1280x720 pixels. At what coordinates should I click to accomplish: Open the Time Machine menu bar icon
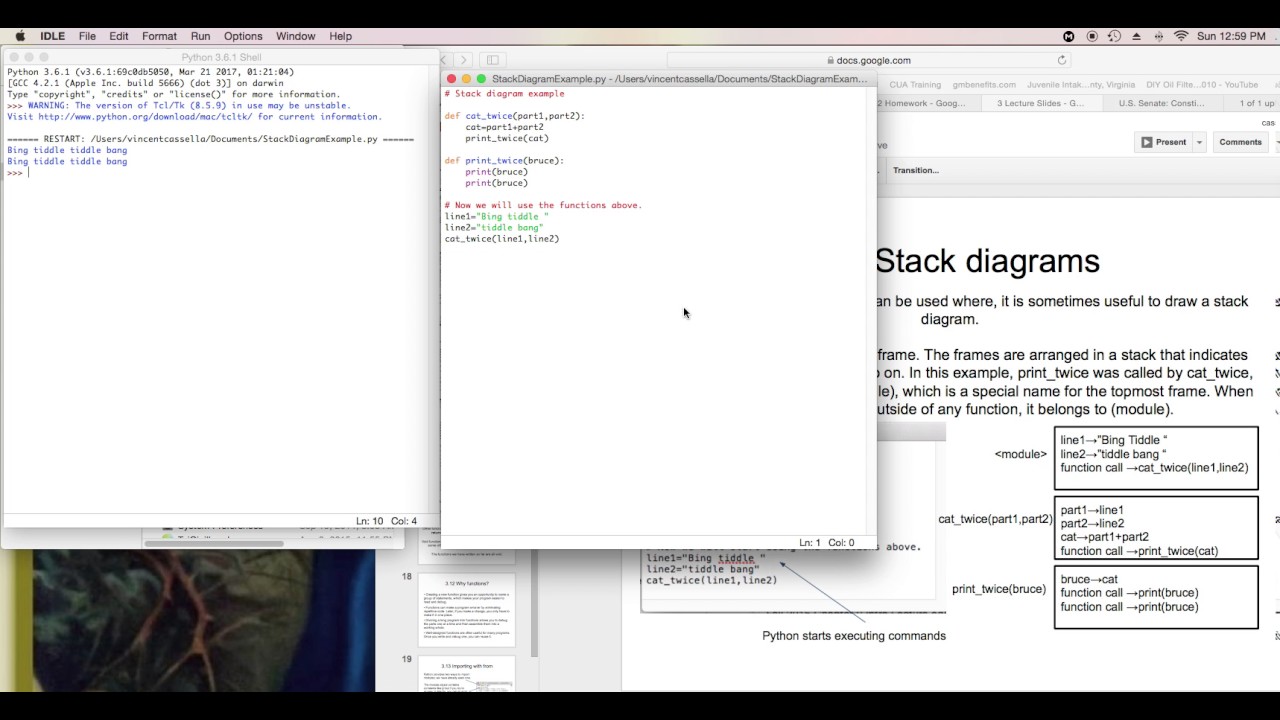pyautogui.click(x=1114, y=36)
